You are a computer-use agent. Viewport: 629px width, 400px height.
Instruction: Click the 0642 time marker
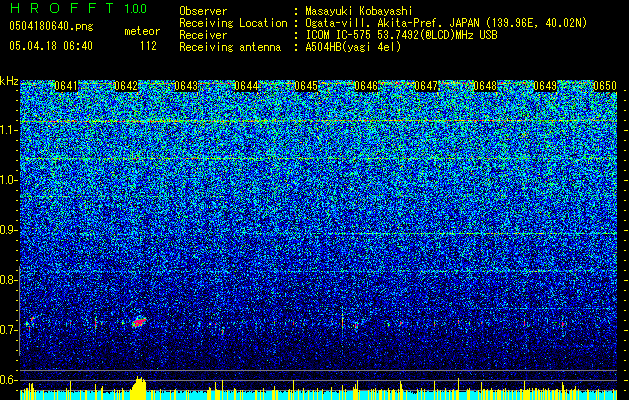[x=126, y=86]
